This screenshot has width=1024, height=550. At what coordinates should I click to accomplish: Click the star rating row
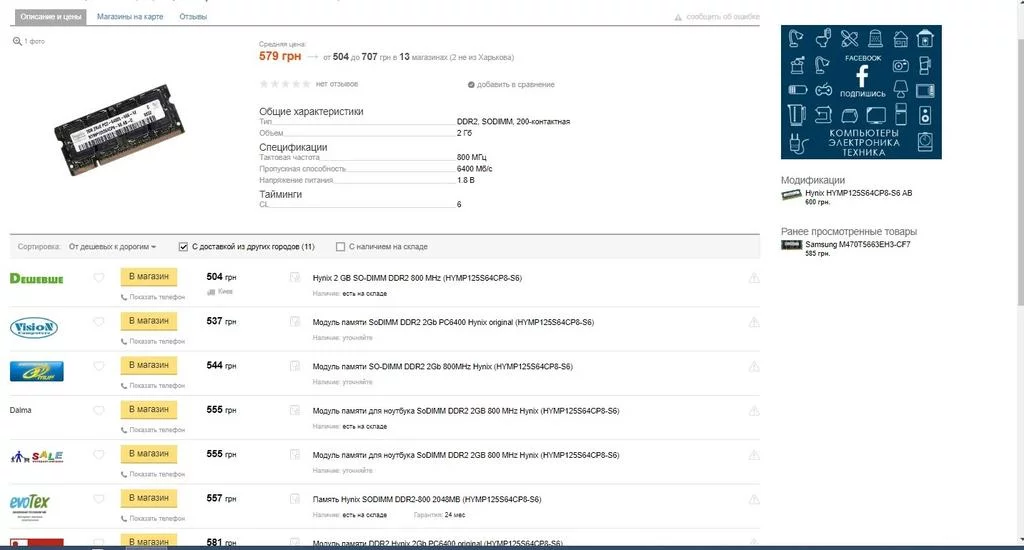tap(285, 84)
